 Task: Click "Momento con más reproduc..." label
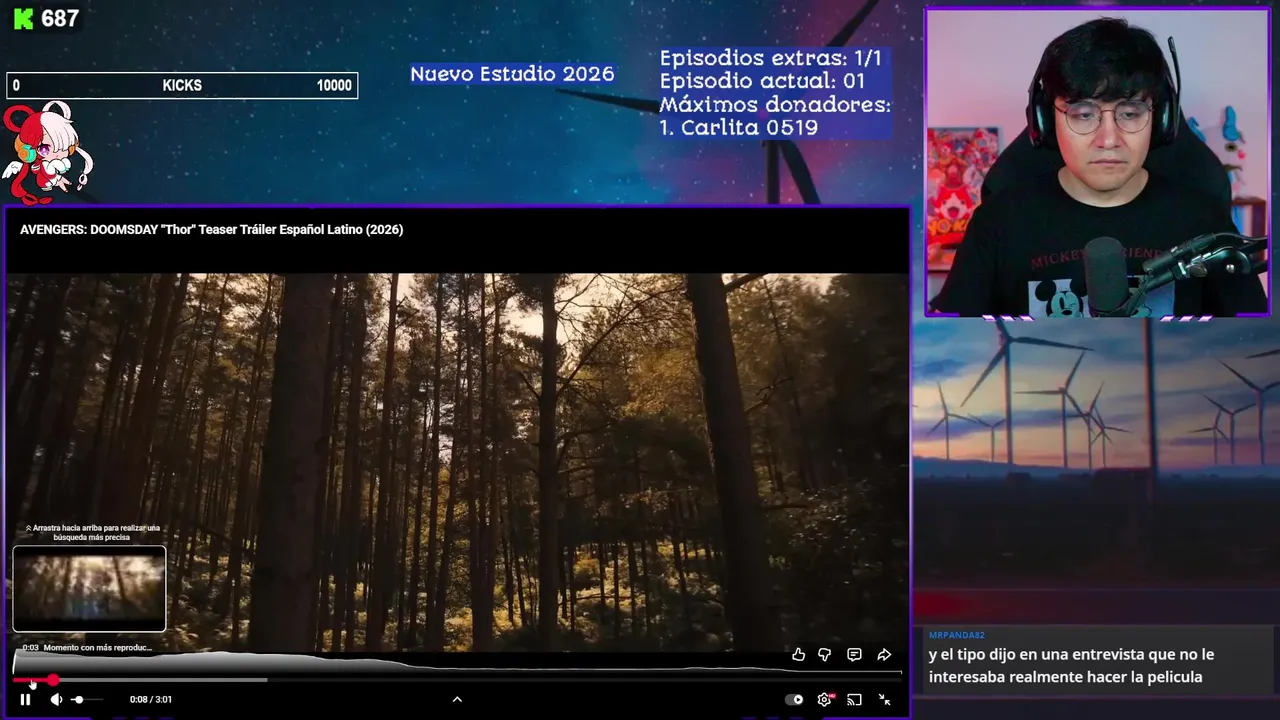point(98,647)
